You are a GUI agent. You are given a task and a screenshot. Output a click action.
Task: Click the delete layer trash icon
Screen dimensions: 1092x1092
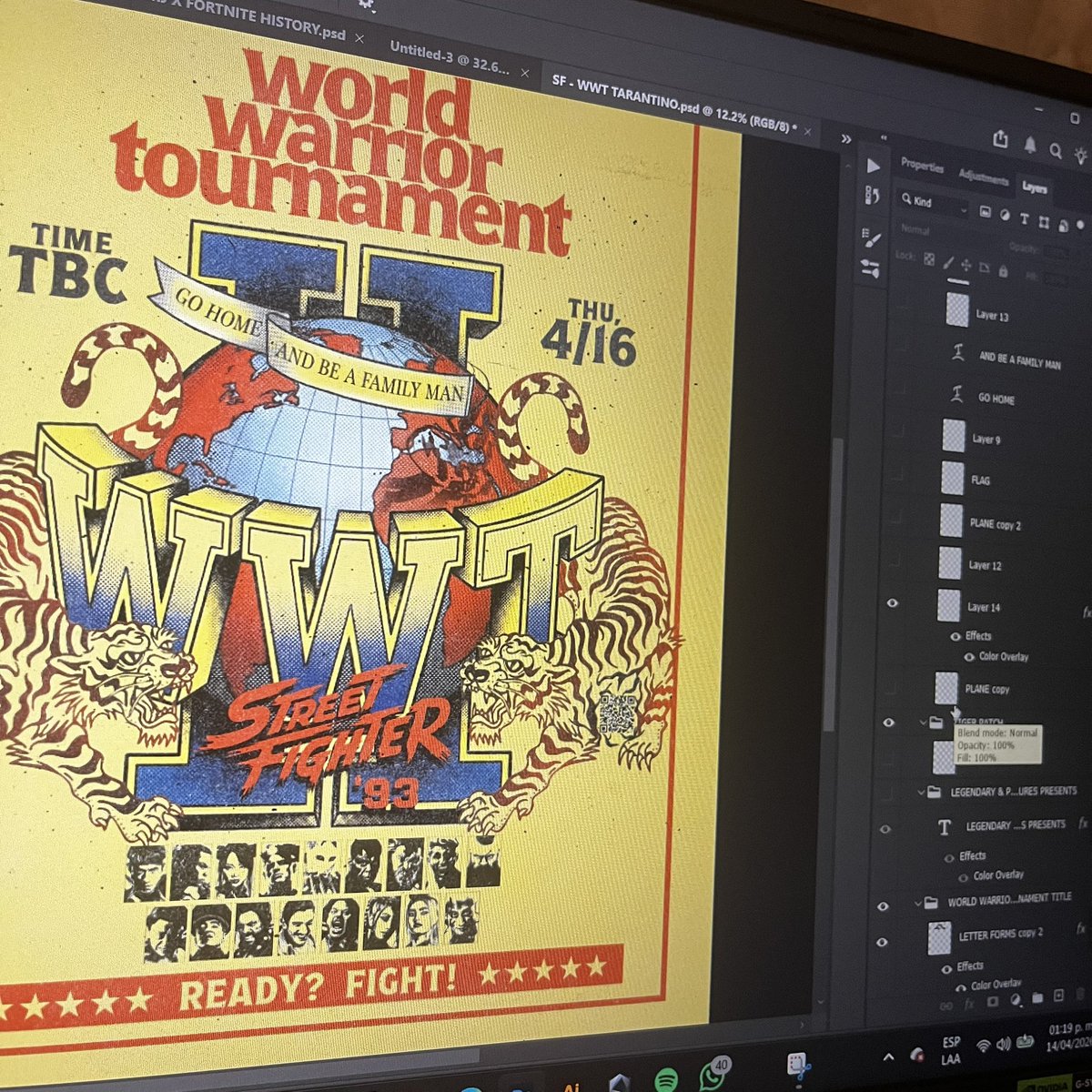[x=1080, y=994]
